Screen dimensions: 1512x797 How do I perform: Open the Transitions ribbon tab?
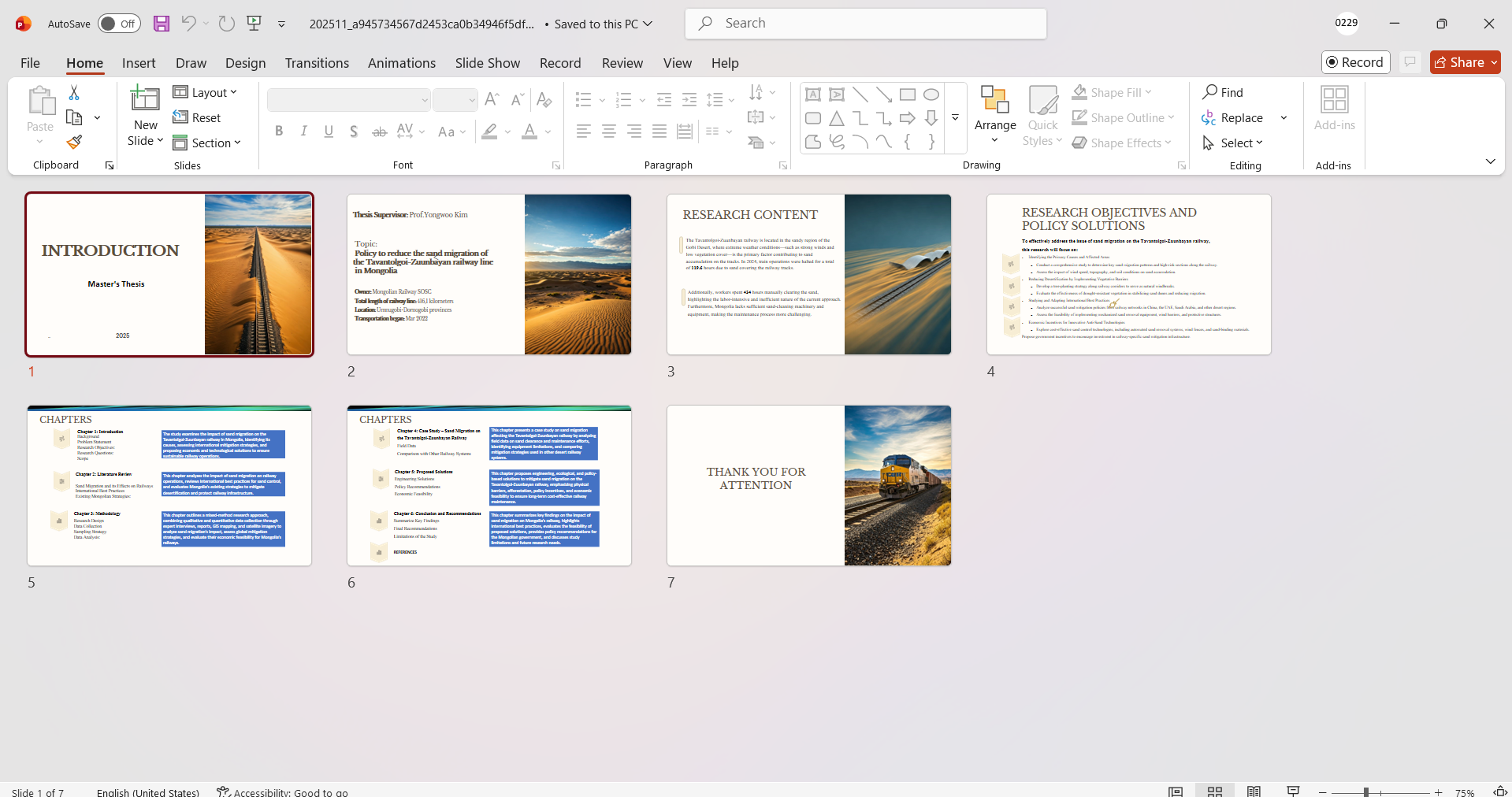pos(317,63)
